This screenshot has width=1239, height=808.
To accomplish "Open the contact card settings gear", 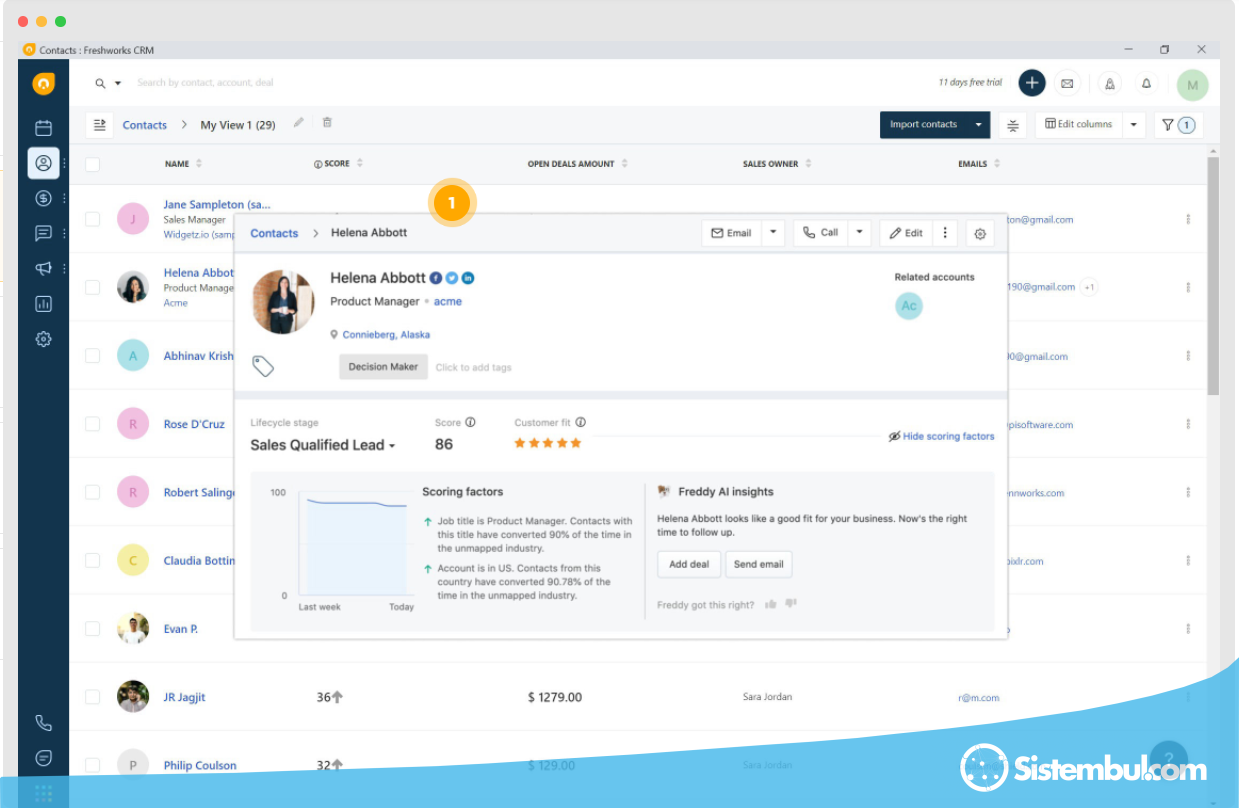I will (980, 233).
